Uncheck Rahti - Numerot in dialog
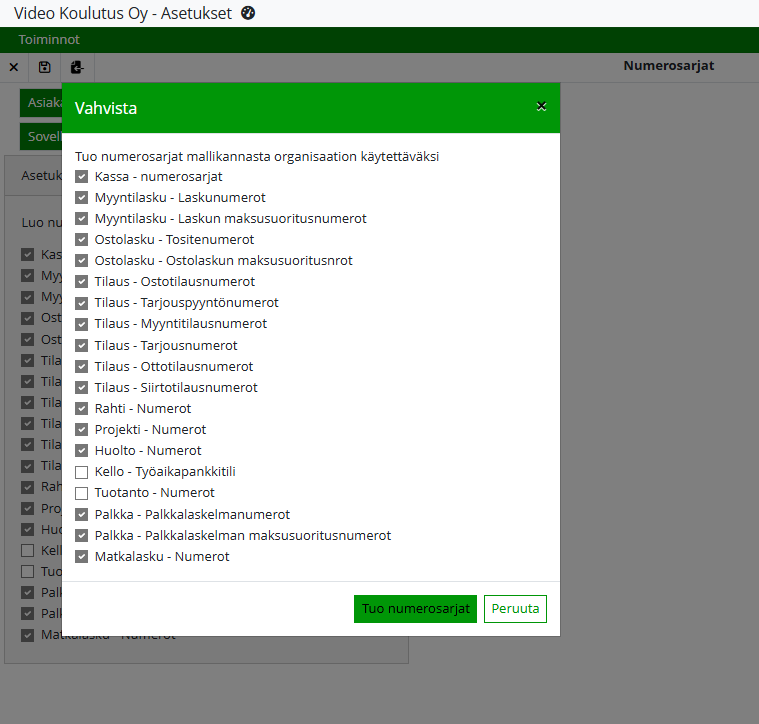The height and width of the screenshot is (724, 759). [x=82, y=409]
